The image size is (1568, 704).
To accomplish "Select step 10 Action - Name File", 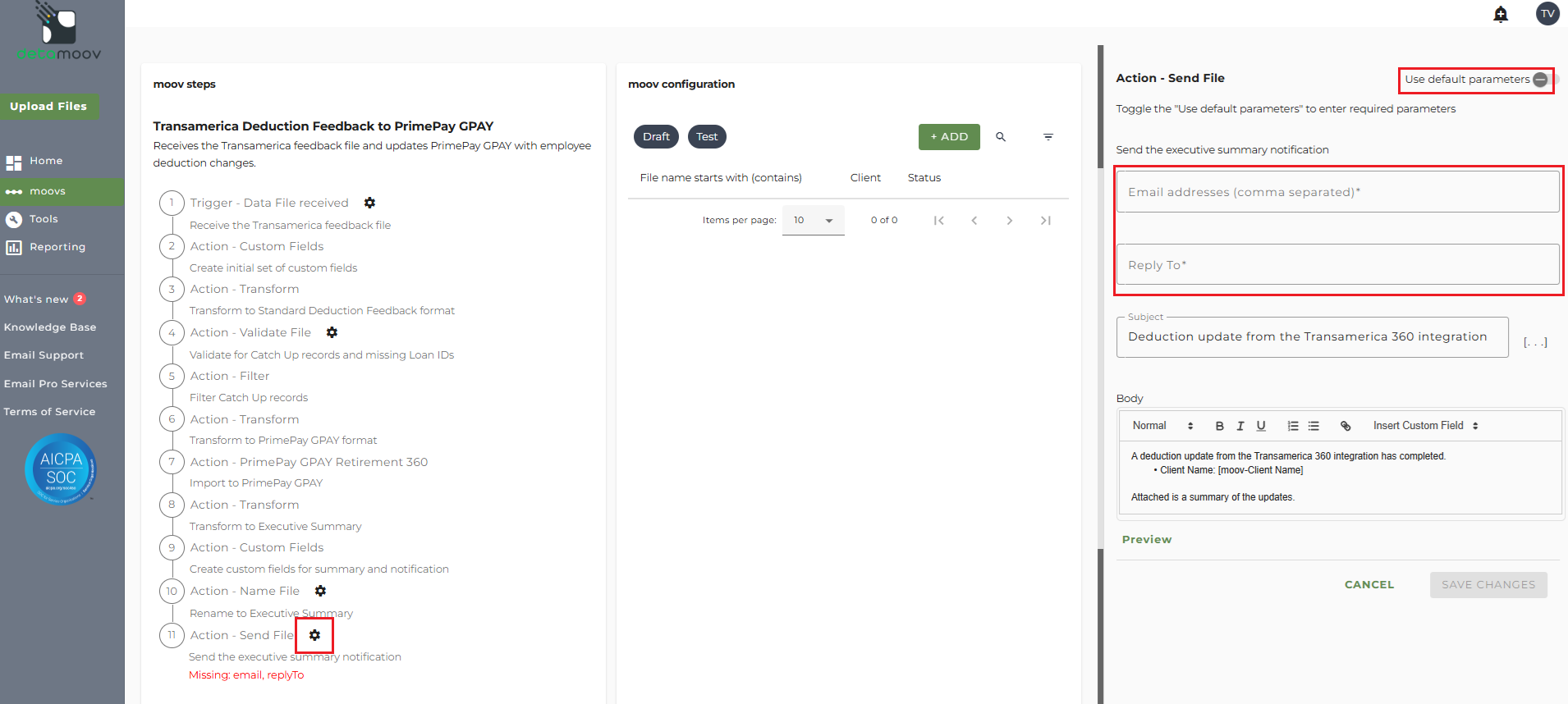I will point(245,591).
